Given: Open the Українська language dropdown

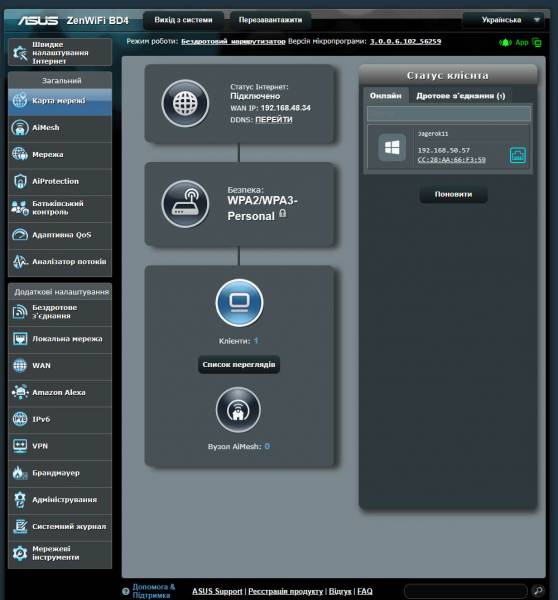Looking at the screenshot, I should [x=504, y=20].
